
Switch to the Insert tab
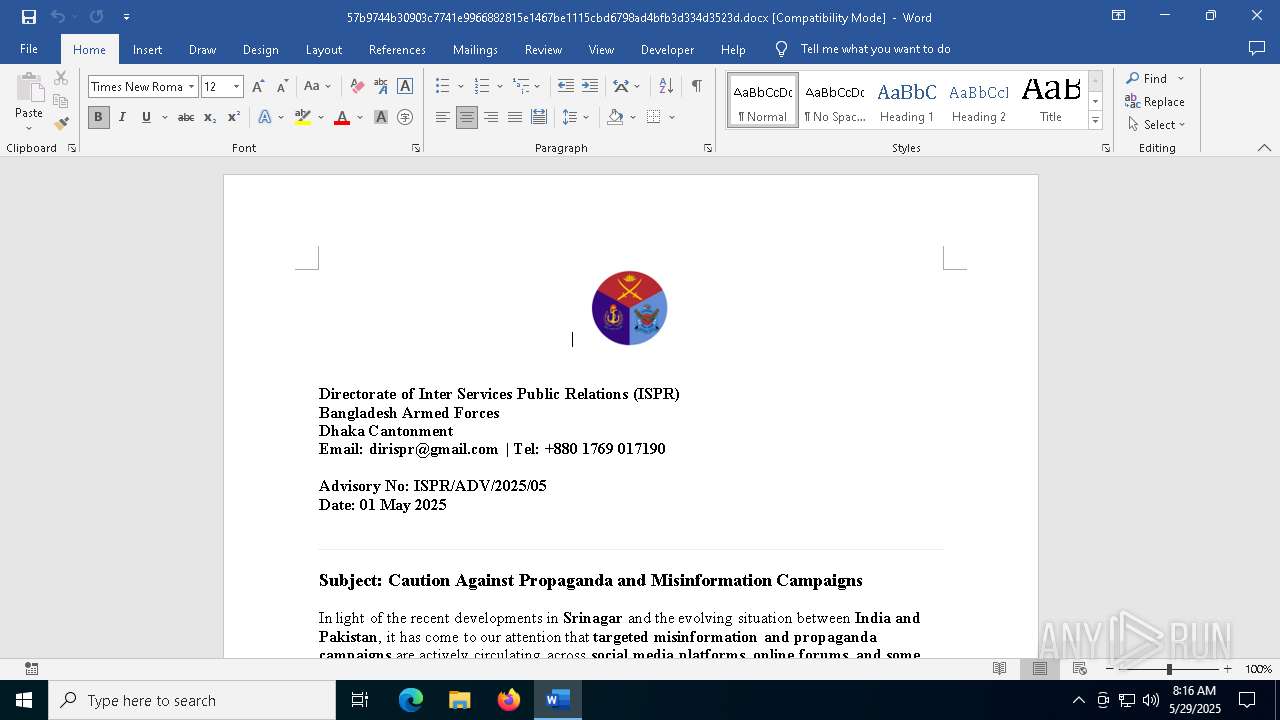click(147, 49)
